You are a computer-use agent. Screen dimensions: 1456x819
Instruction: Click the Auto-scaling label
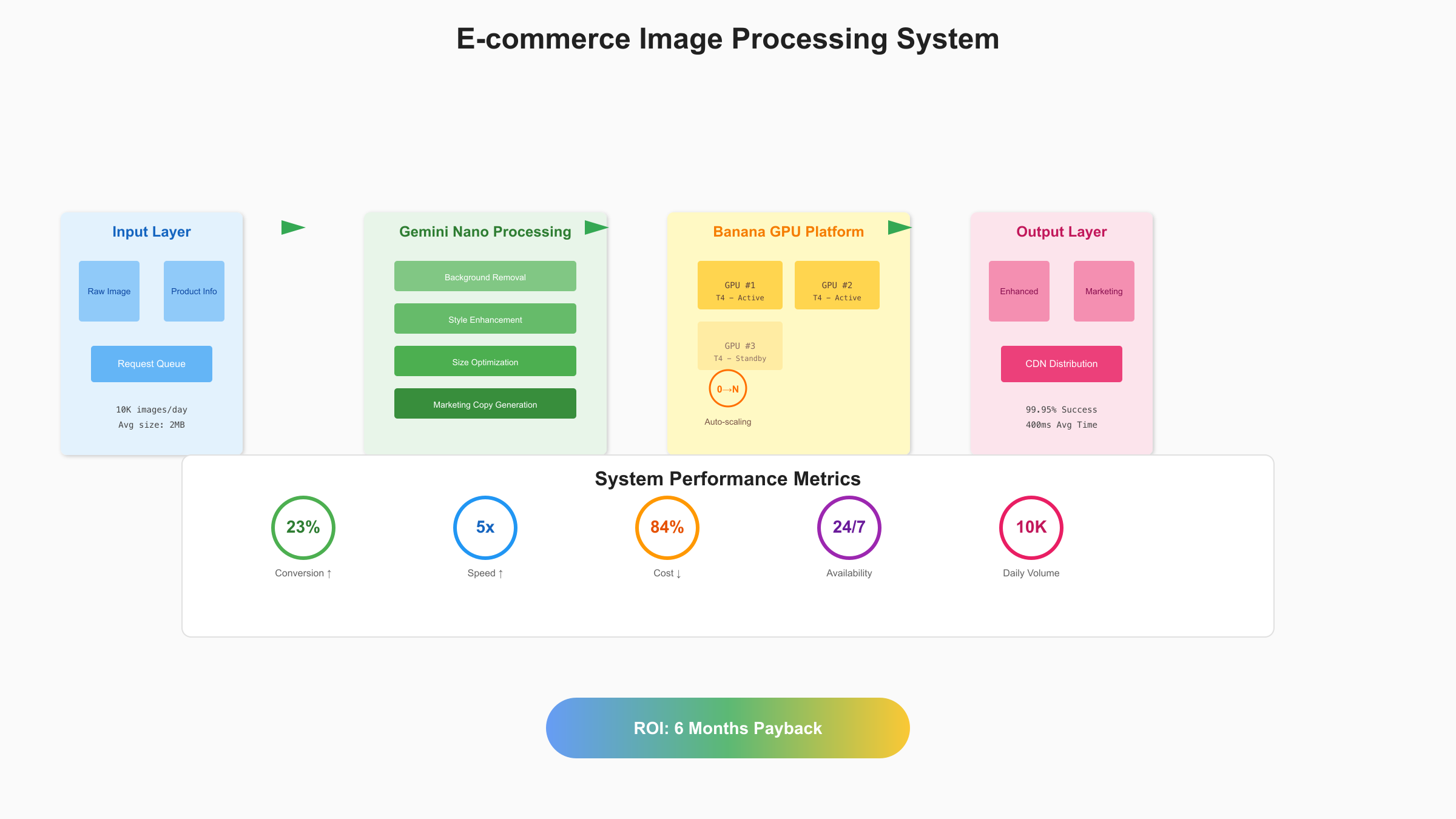[728, 422]
